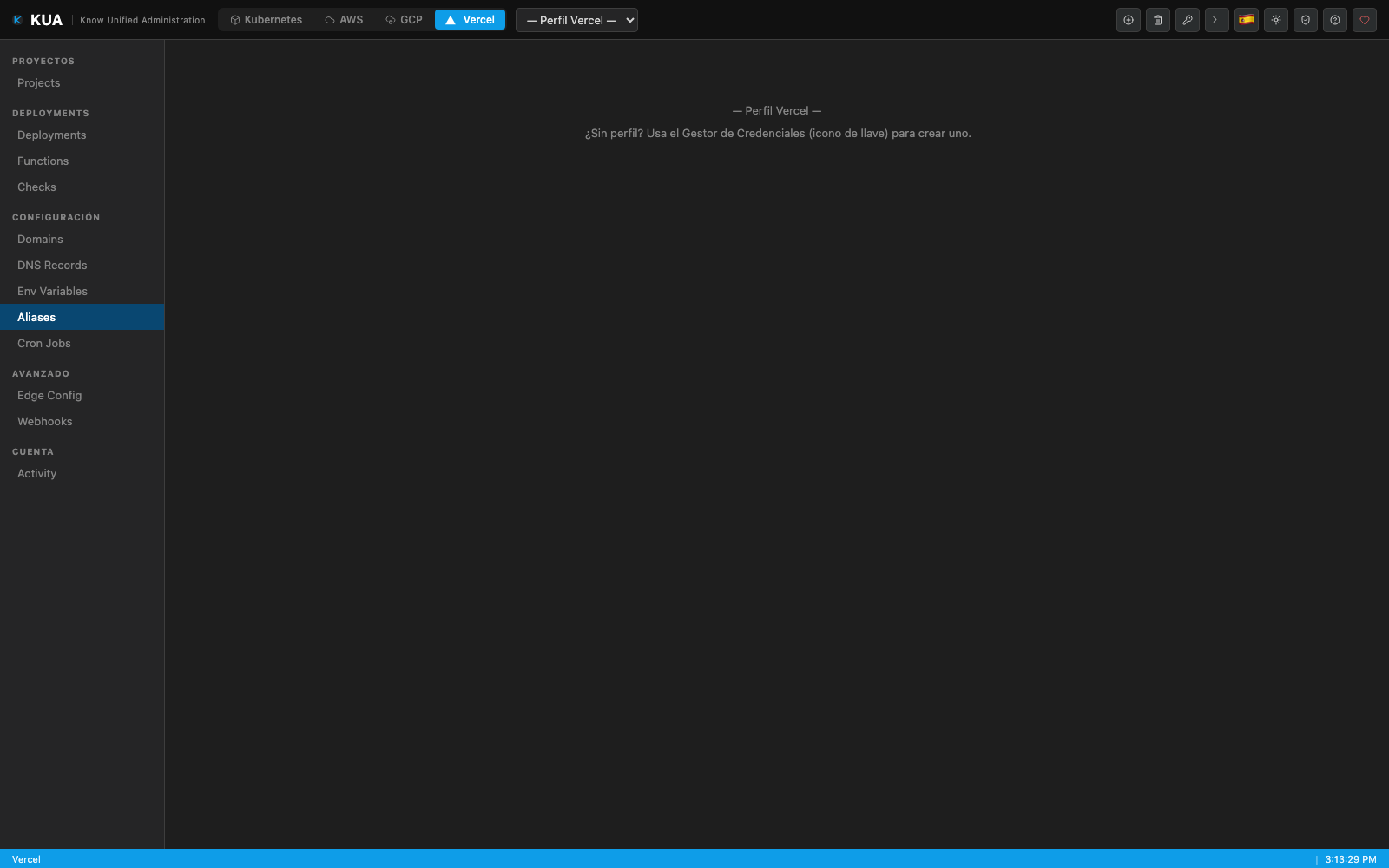This screenshot has width=1389, height=868.
Task: Toggle light theme with sun icon
Action: (x=1276, y=20)
